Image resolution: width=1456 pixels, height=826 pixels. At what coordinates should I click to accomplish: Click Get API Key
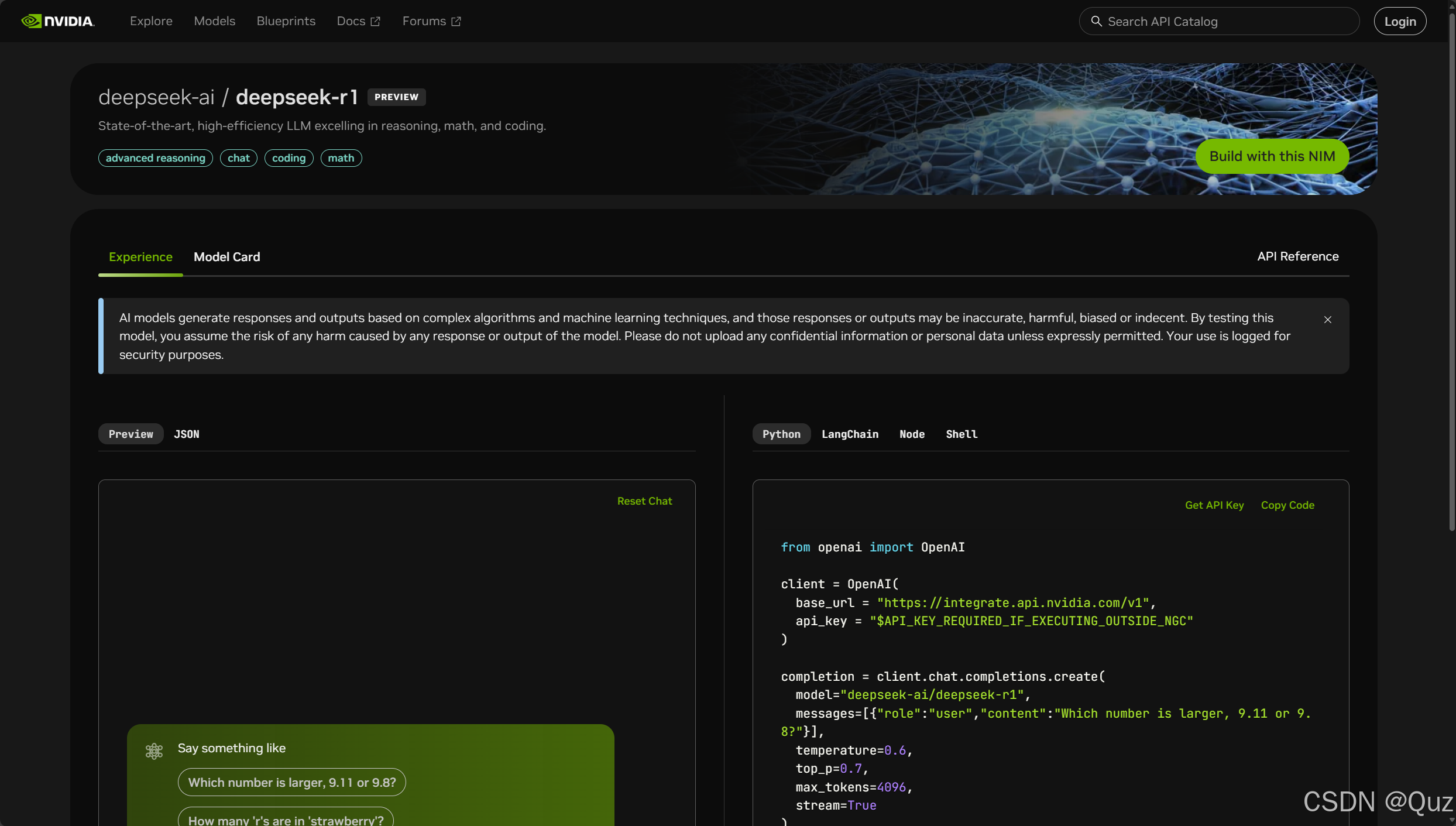pos(1214,505)
